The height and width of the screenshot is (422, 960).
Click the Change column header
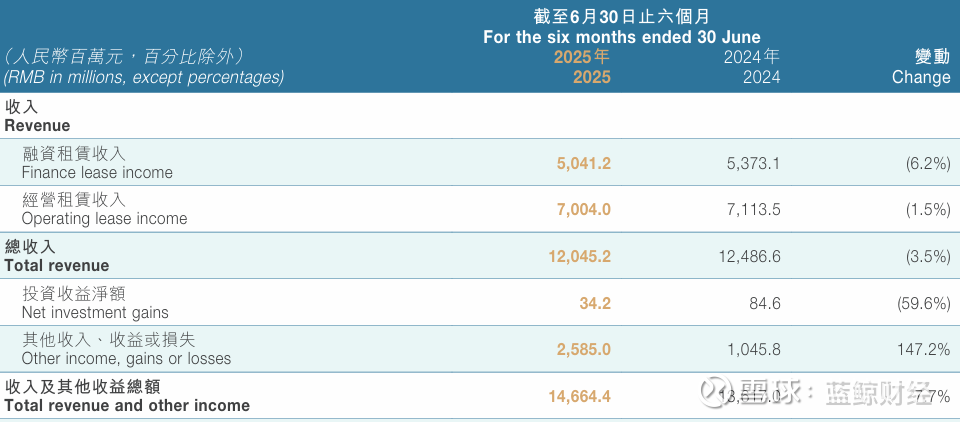(x=922, y=67)
